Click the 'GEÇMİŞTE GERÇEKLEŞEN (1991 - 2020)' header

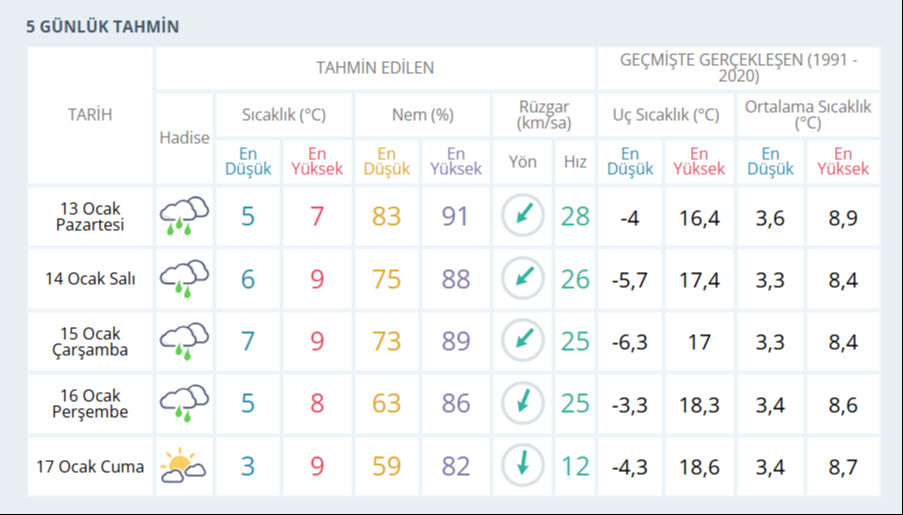point(739,68)
